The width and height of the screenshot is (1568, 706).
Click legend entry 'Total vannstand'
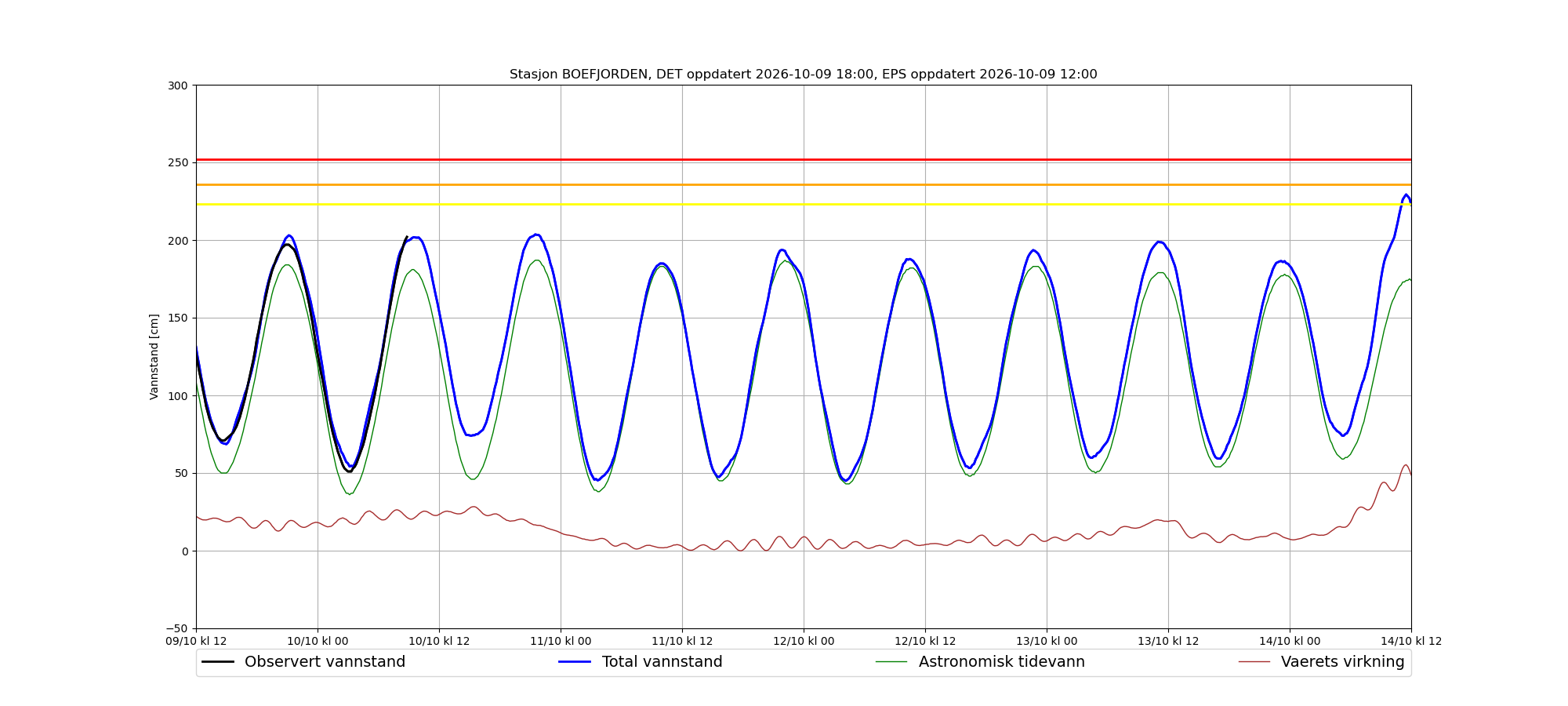[x=662, y=662]
